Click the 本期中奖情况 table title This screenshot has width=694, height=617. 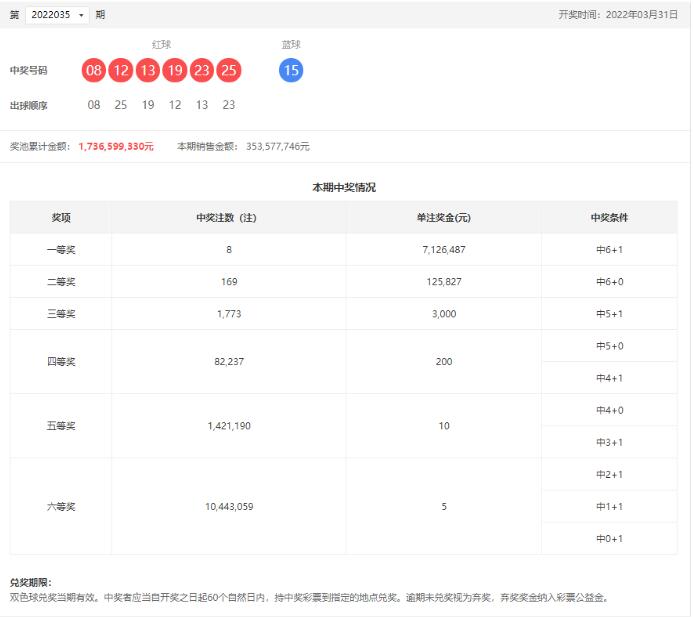pyautogui.click(x=344, y=188)
